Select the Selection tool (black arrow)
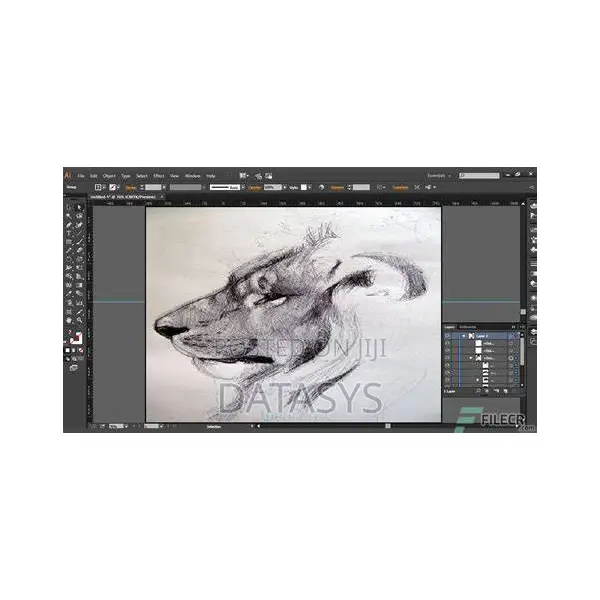Image resolution: width=600 pixels, height=600 pixels. (x=69, y=207)
